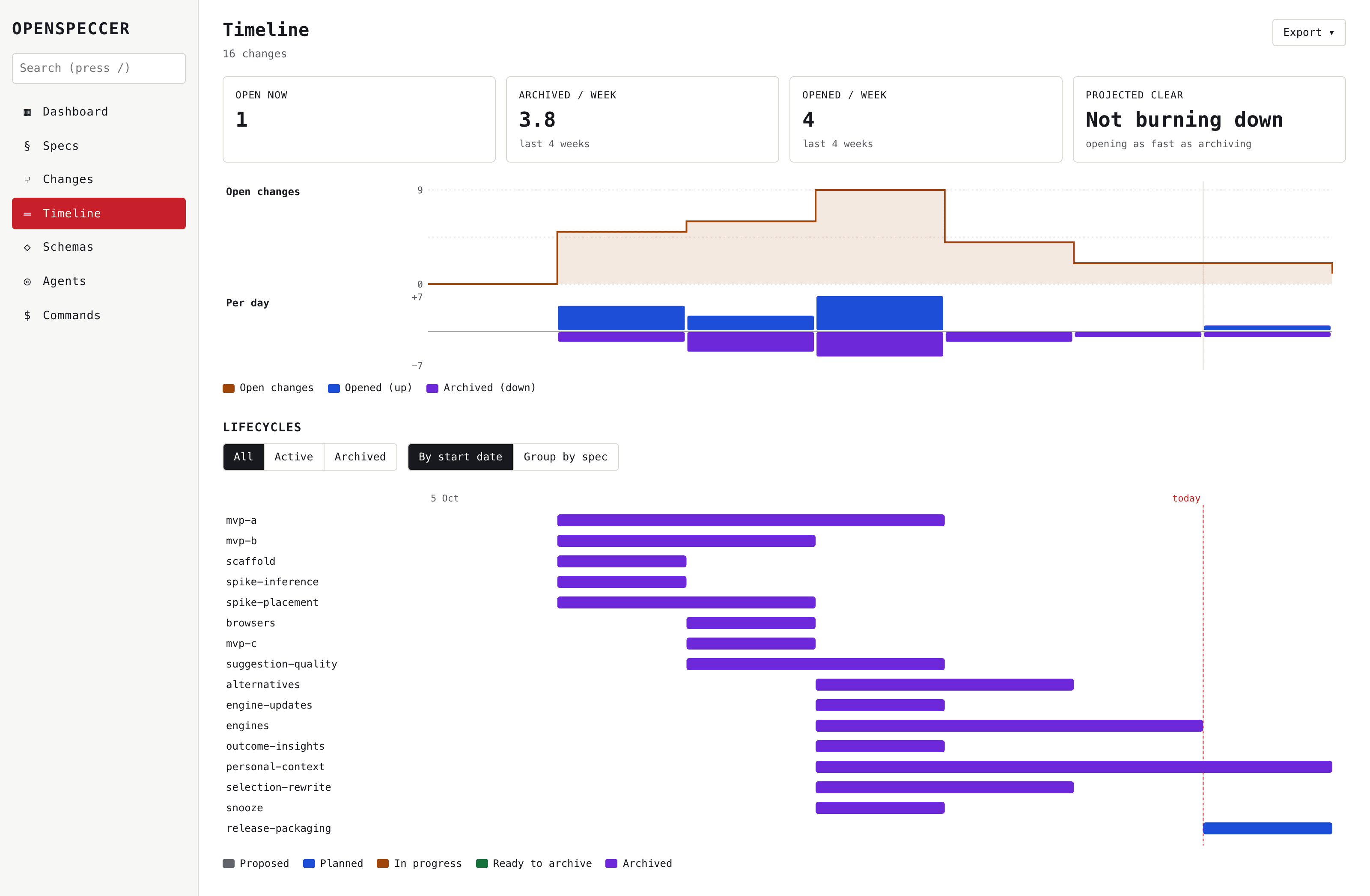Image resolution: width=1370 pixels, height=896 pixels.
Task: Switch to Group by spec
Action: point(565,457)
